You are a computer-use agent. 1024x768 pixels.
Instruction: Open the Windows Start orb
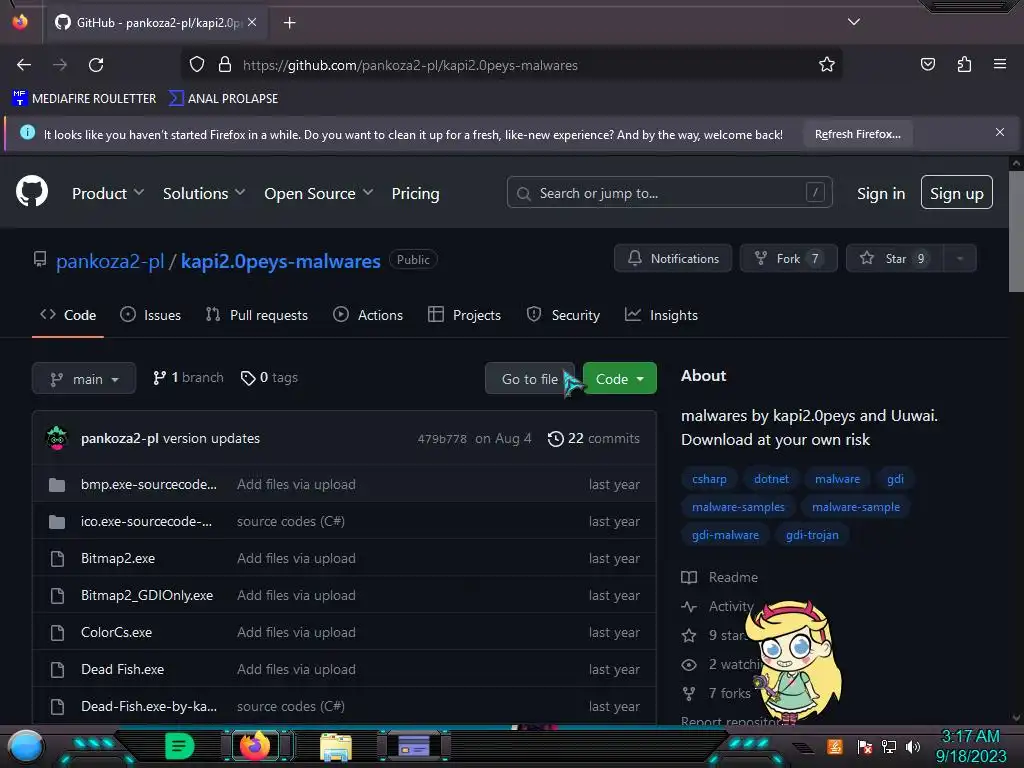[26, 747]
